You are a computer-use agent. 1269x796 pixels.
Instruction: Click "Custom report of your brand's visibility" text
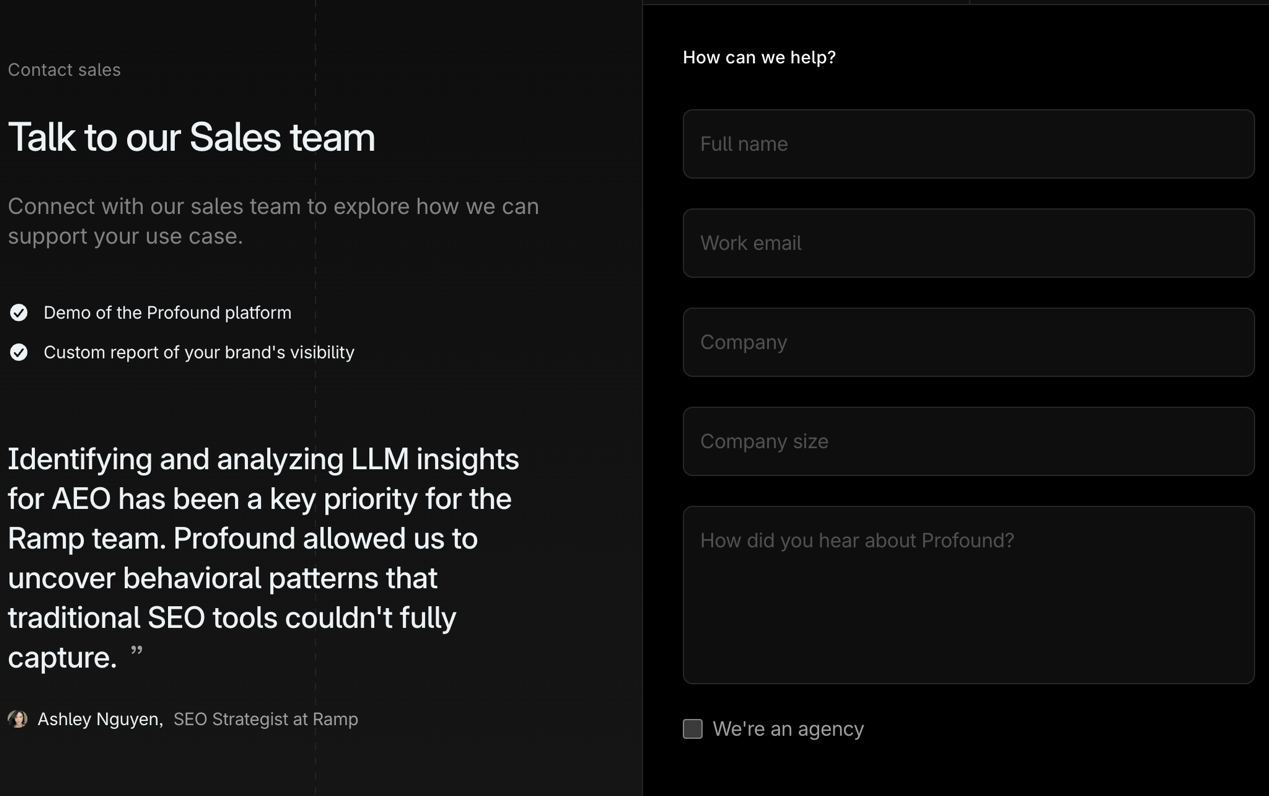coord(199,352)
